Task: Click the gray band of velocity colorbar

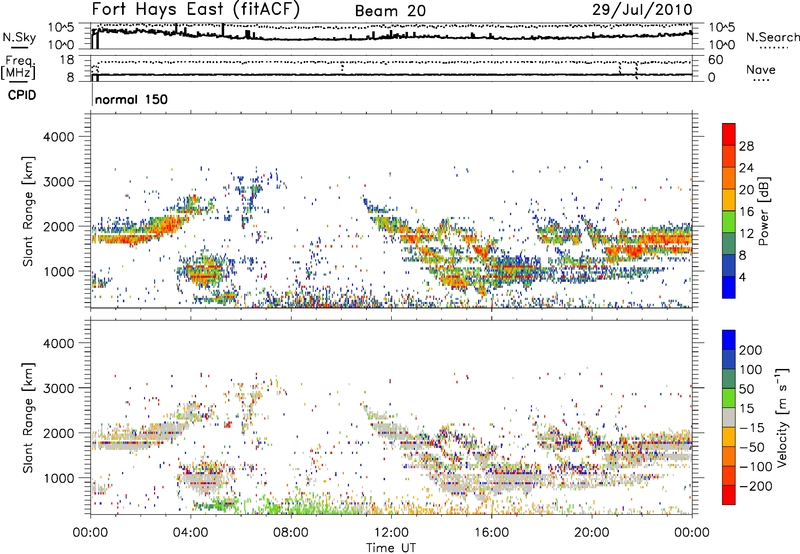Action: click(729, 417)
